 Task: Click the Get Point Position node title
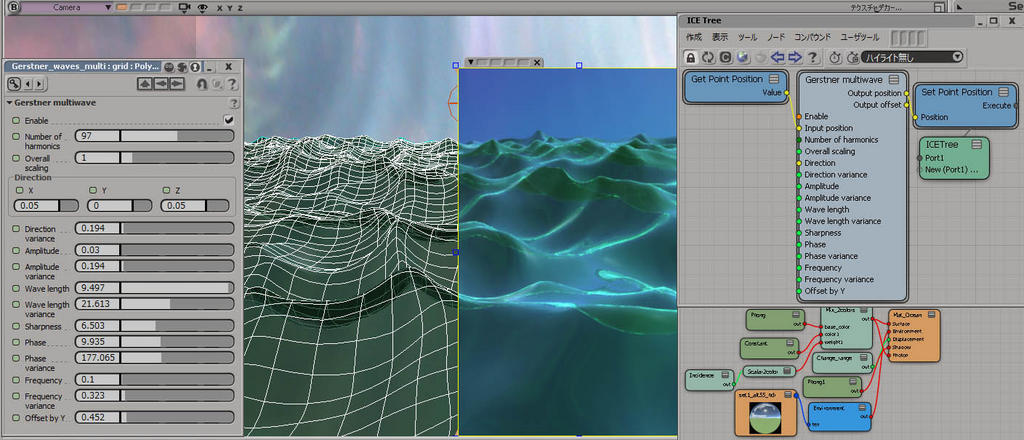click(x=727, y=79)
